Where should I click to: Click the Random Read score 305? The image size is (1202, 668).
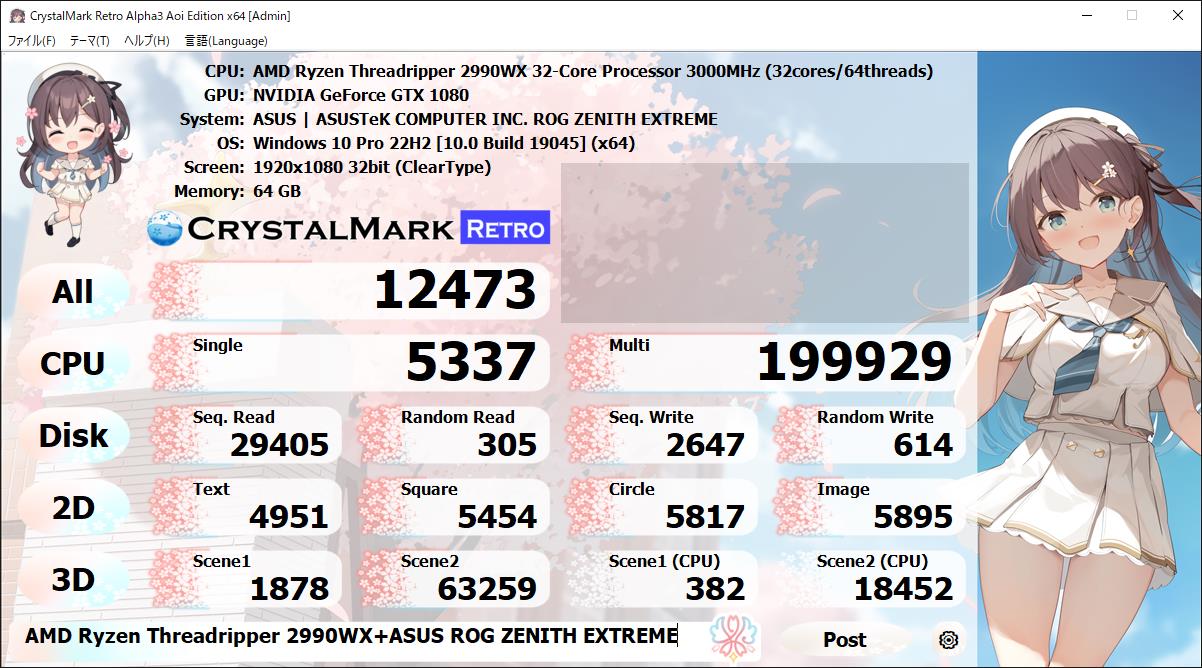(x=507, y=445)
